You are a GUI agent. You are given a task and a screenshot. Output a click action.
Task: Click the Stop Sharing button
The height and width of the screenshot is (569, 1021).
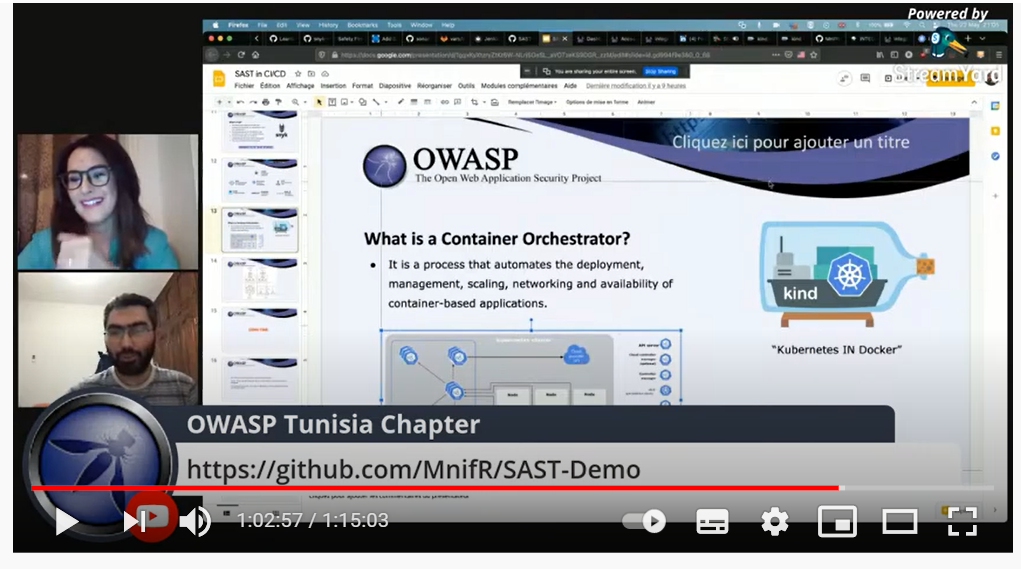660,71
